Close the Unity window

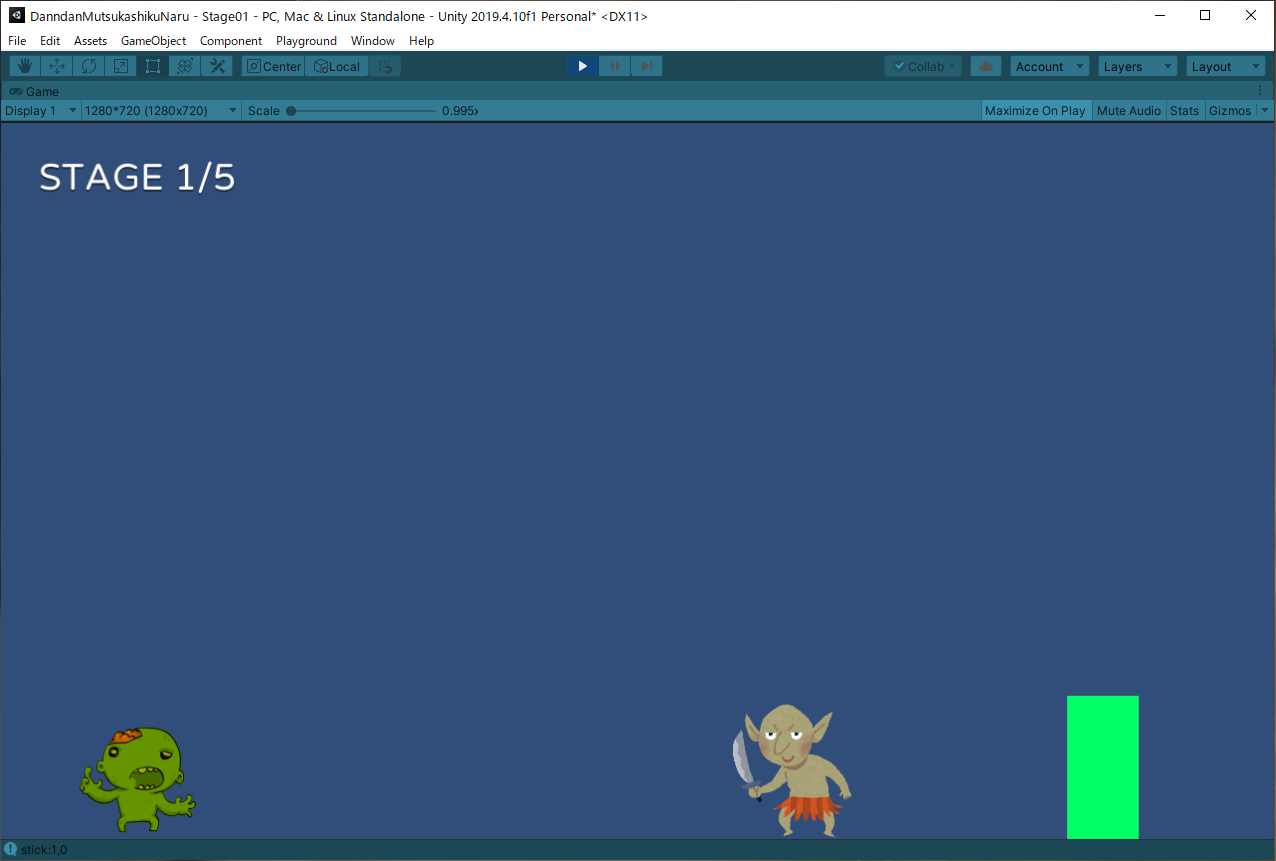click(x=1251, y=15)
